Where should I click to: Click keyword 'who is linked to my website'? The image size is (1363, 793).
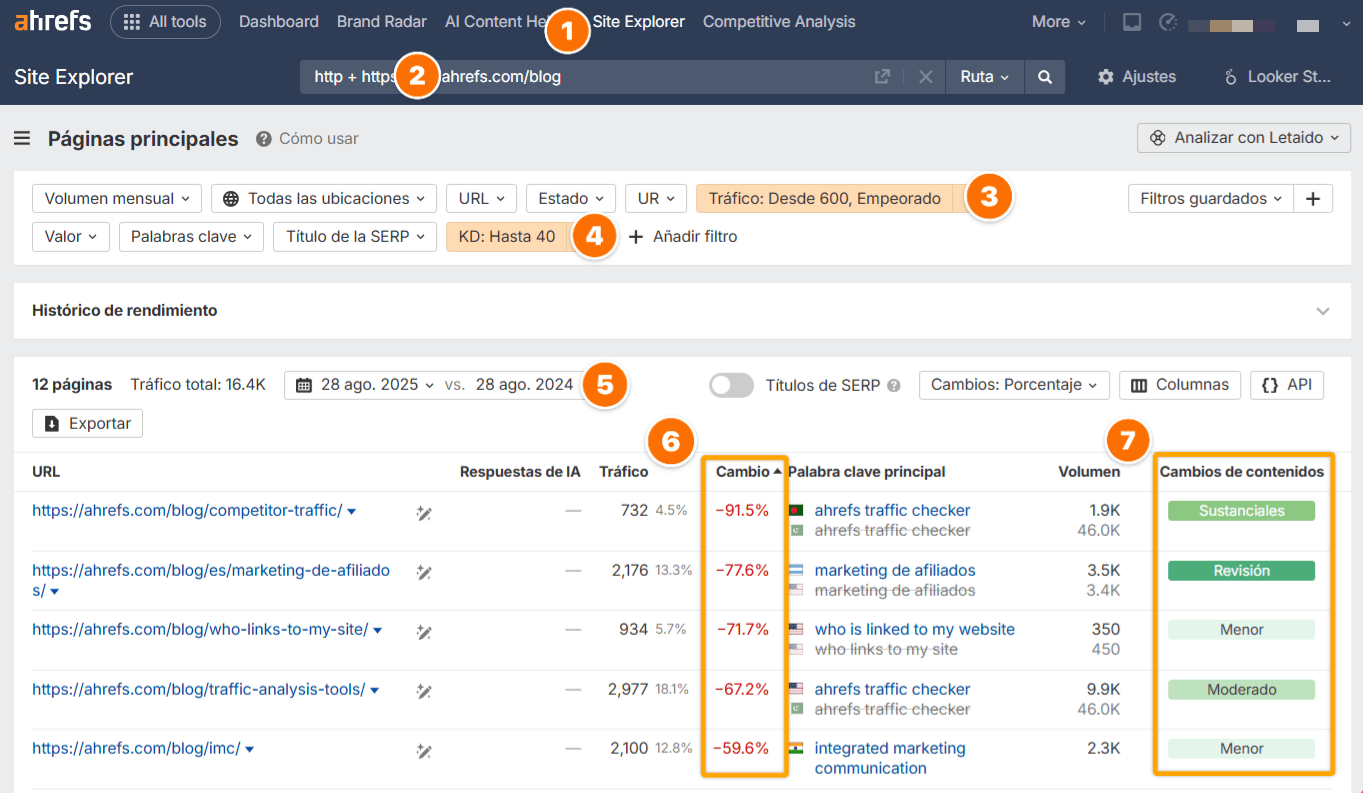[x=915, y=629]
